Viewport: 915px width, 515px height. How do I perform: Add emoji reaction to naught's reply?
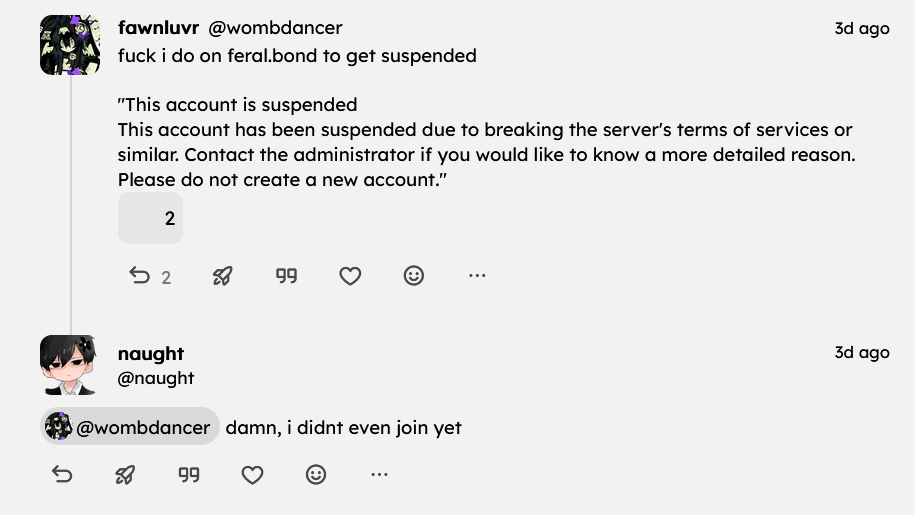tap(316, 475)
